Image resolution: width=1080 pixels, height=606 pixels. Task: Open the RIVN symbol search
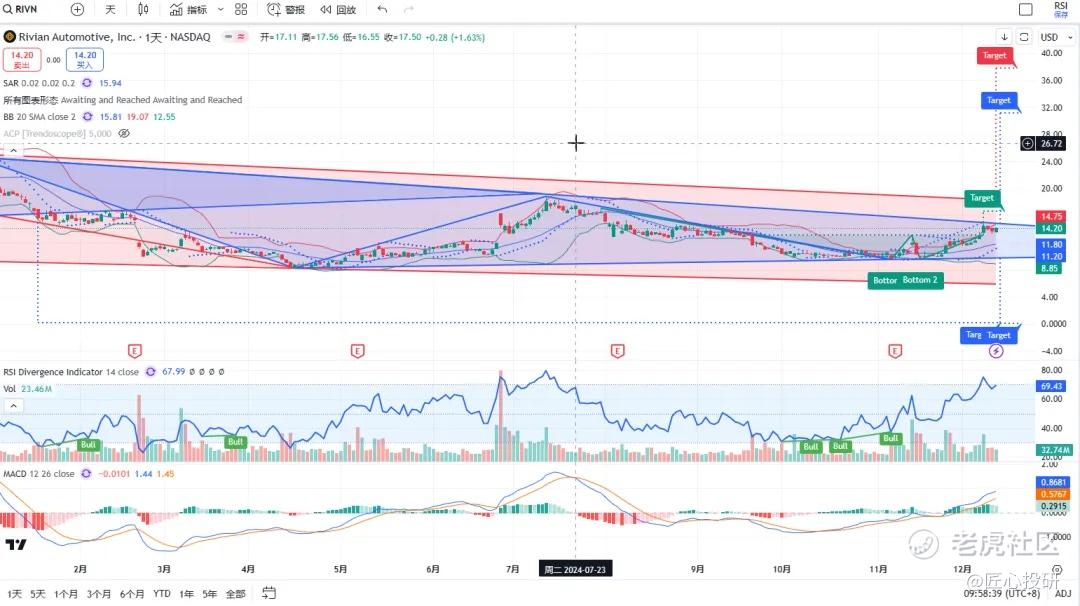click(x=20, y=10)
